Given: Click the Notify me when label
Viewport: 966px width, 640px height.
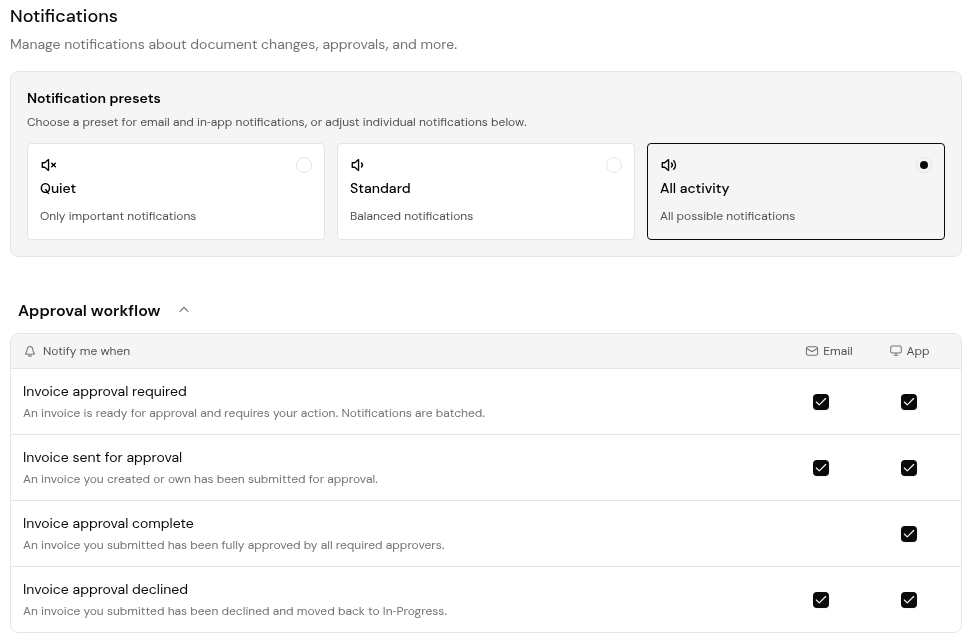Looking at the screenshot, I should [x=86, y=351].
